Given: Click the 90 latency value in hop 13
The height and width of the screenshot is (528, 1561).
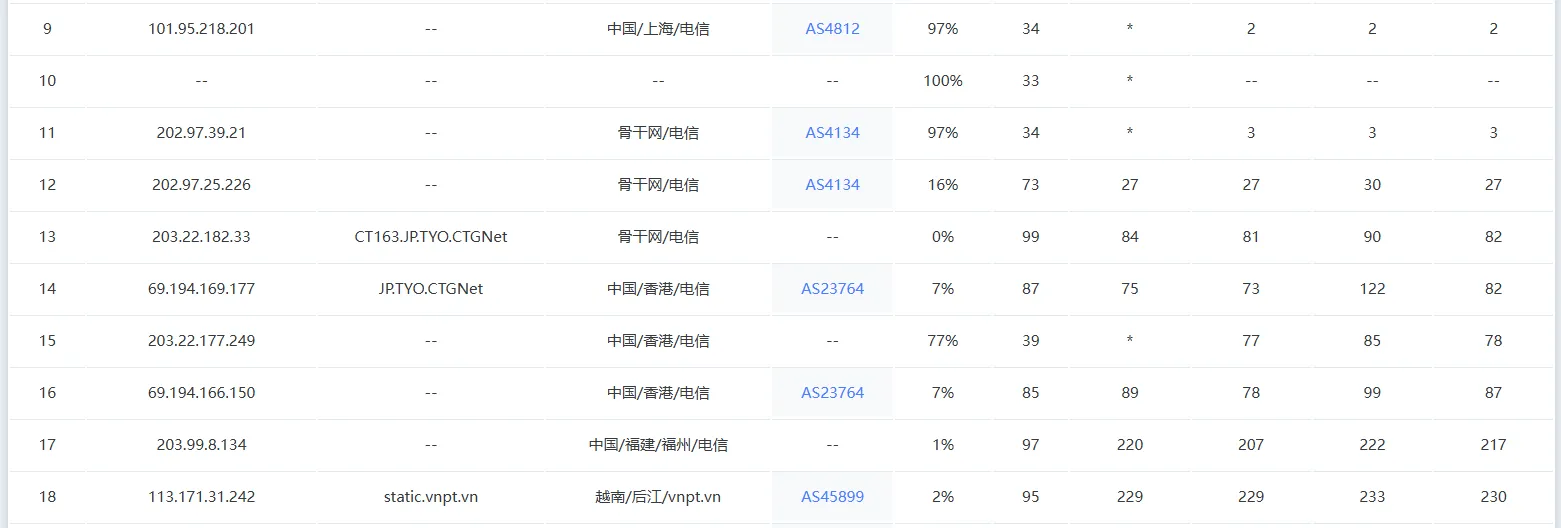Looking at the screenshot, I should point(1372,237).
